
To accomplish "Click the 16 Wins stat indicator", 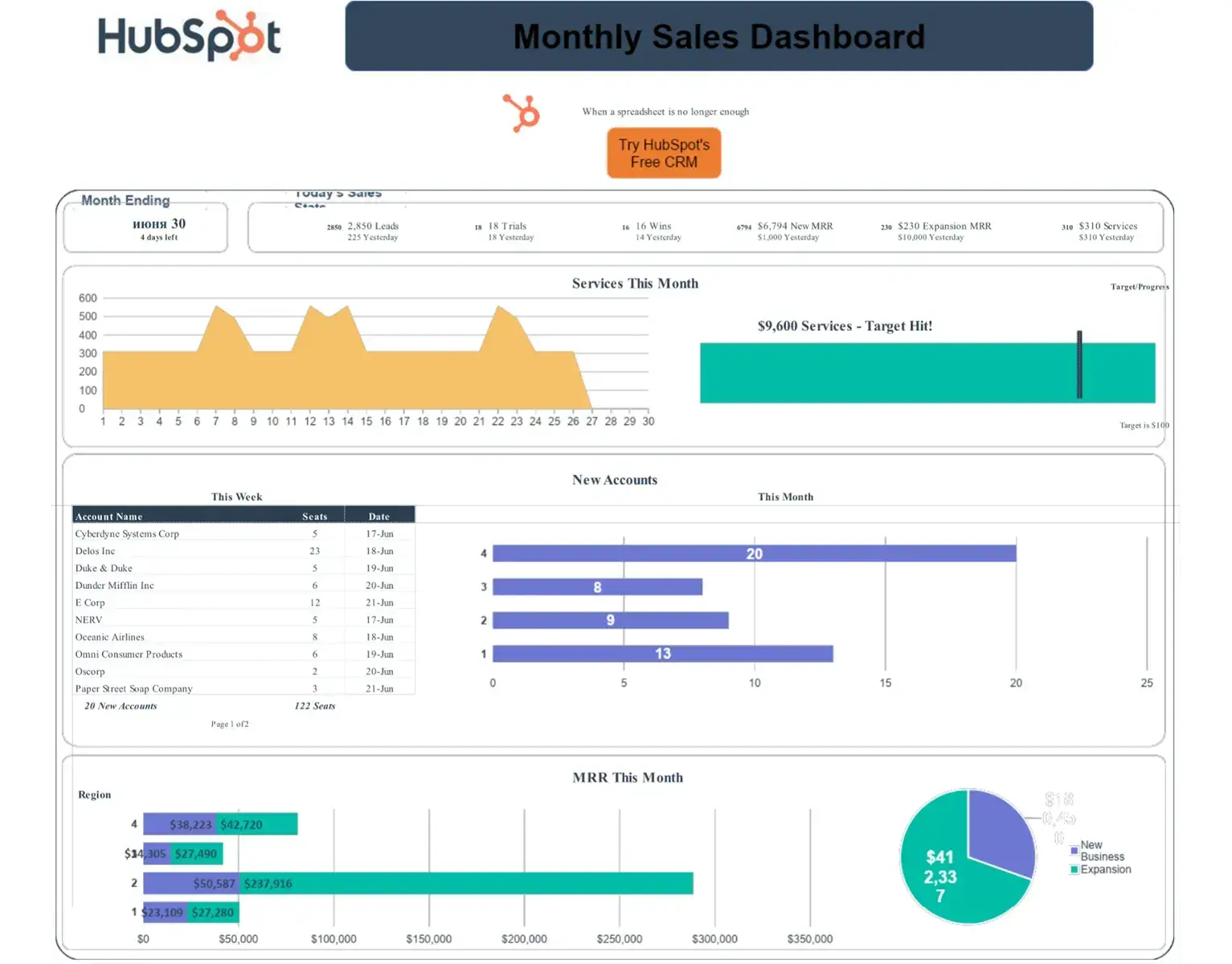I will pyautogui.click(x=625, y=227).
